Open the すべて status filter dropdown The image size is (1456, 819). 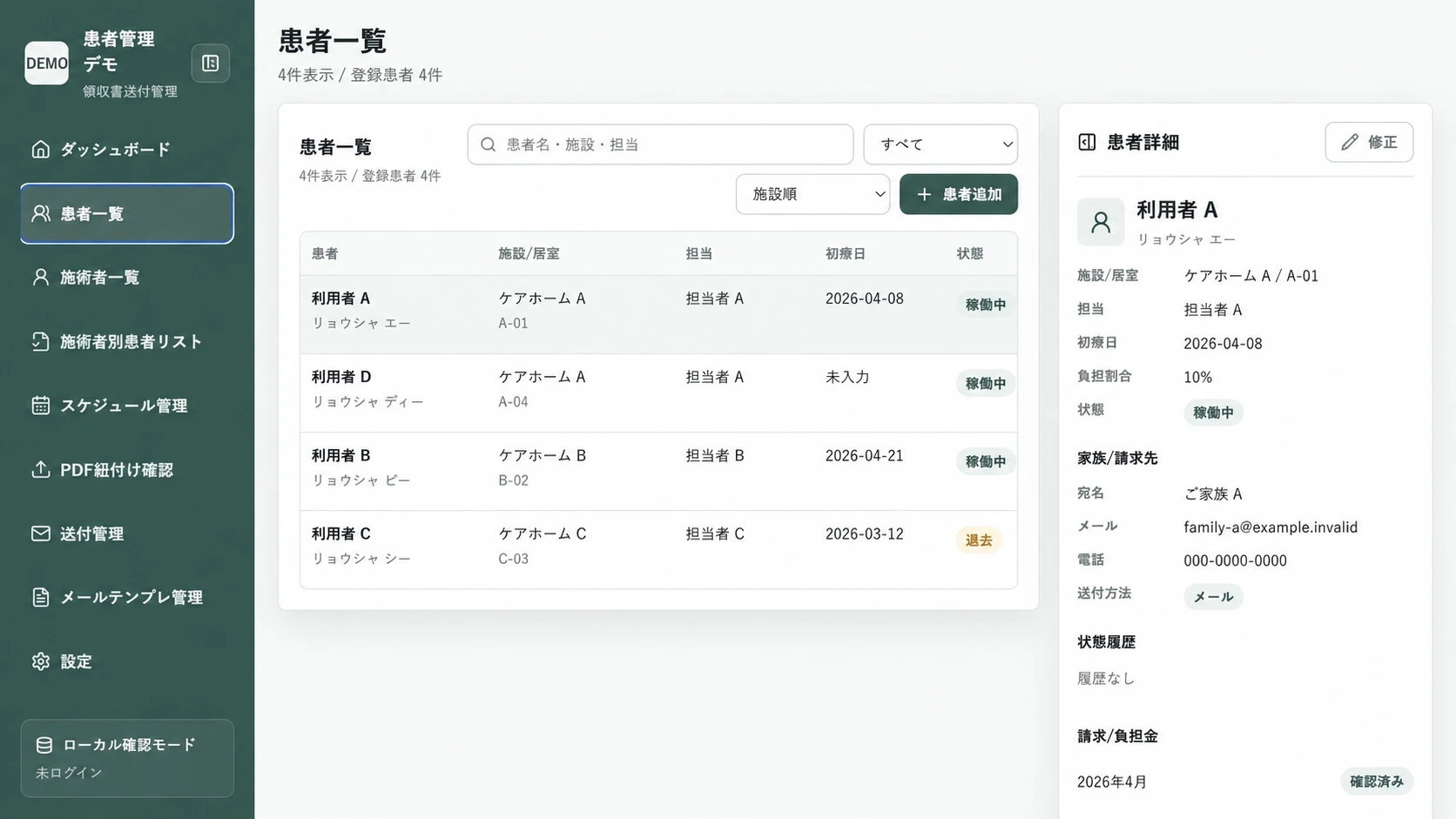940,144
